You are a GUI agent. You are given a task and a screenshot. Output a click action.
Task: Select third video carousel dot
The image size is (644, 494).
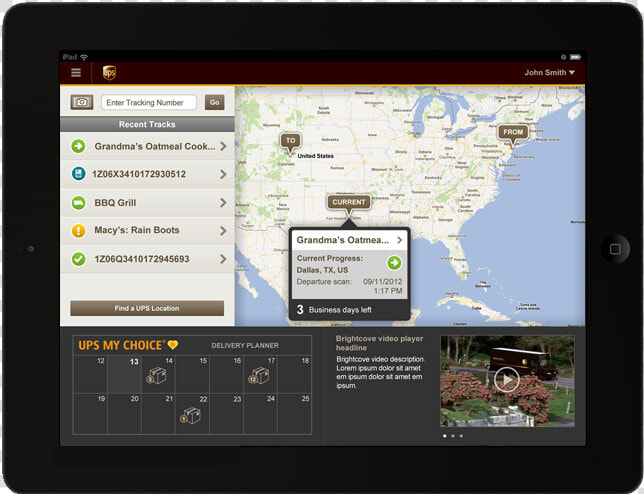point(461,436)
